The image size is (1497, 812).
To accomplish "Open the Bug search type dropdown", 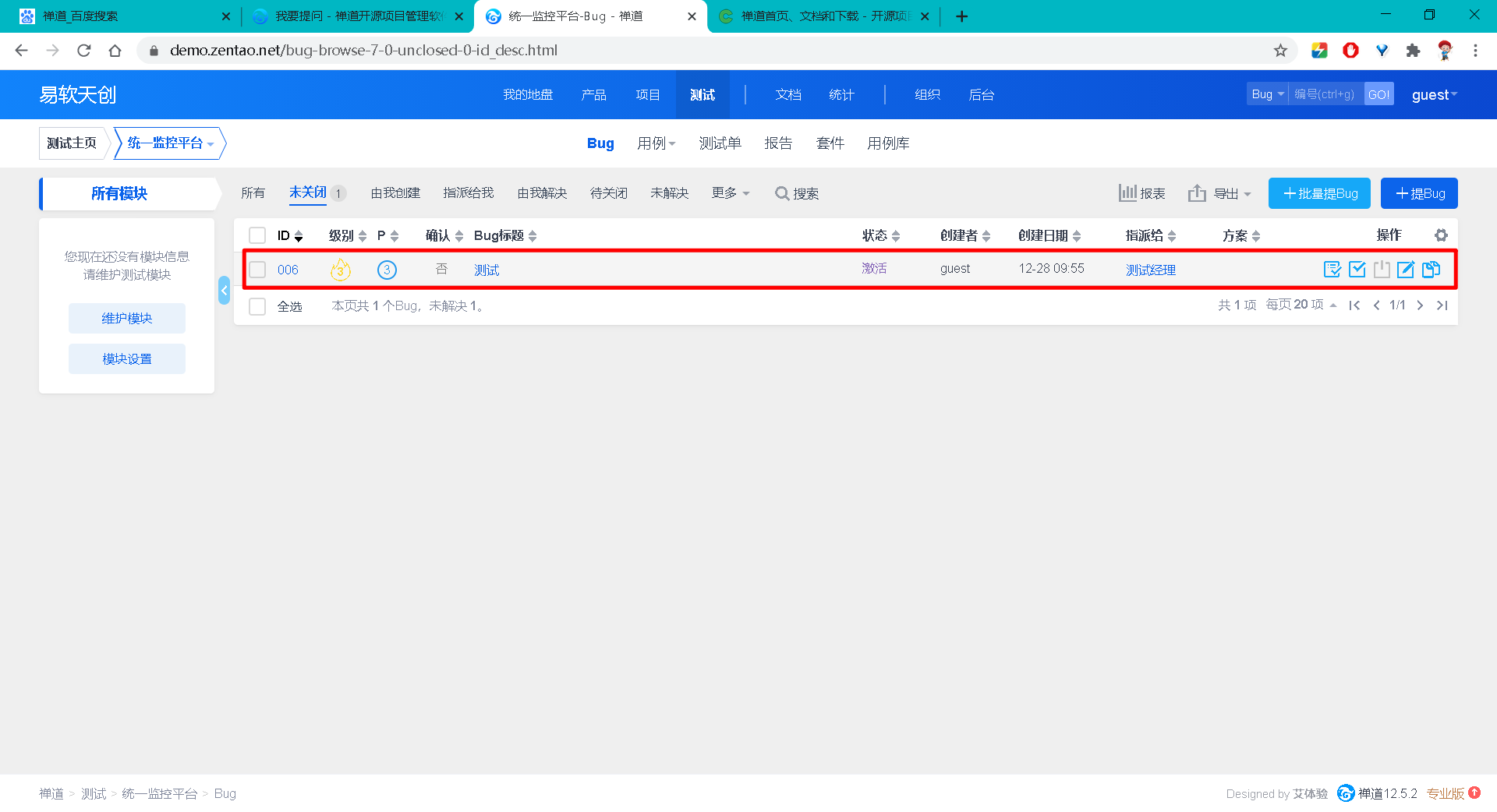I will 1267,94.
